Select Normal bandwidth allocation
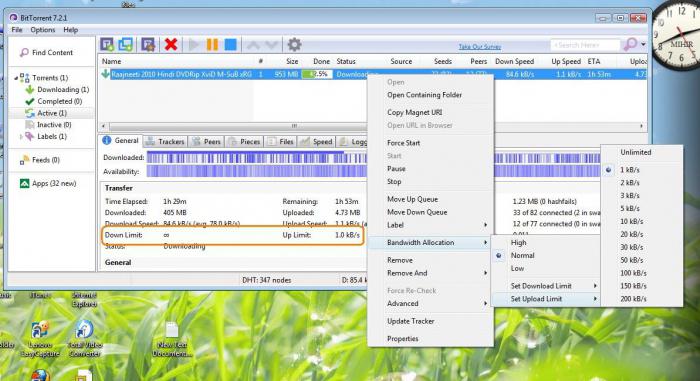Image resolution: width=700 pixels, height=381 pixels. pos(522,255)
